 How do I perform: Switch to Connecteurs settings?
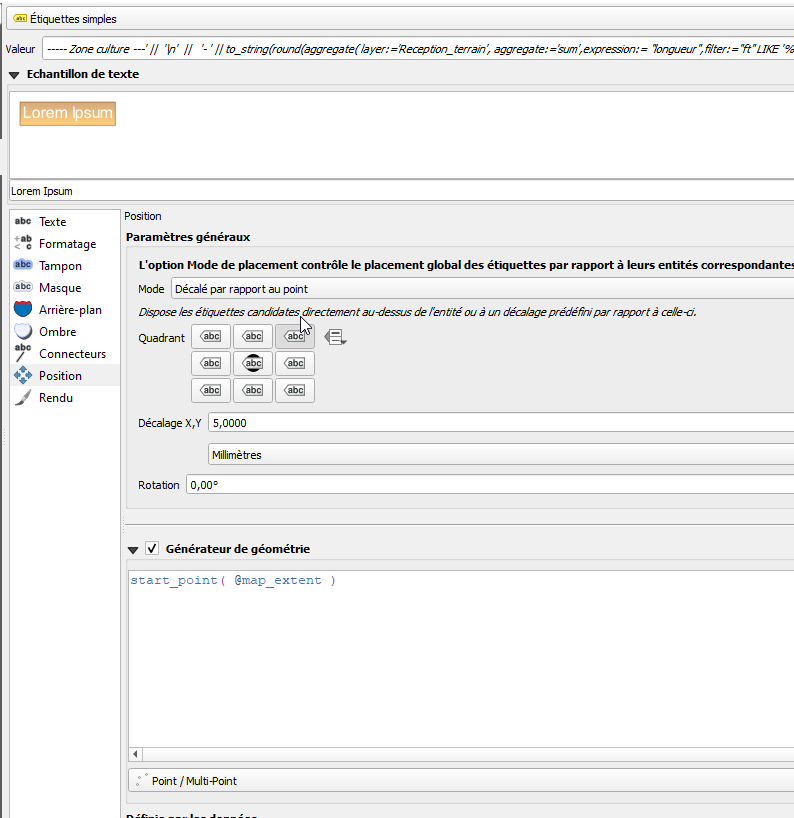click(x=72, y=354)
